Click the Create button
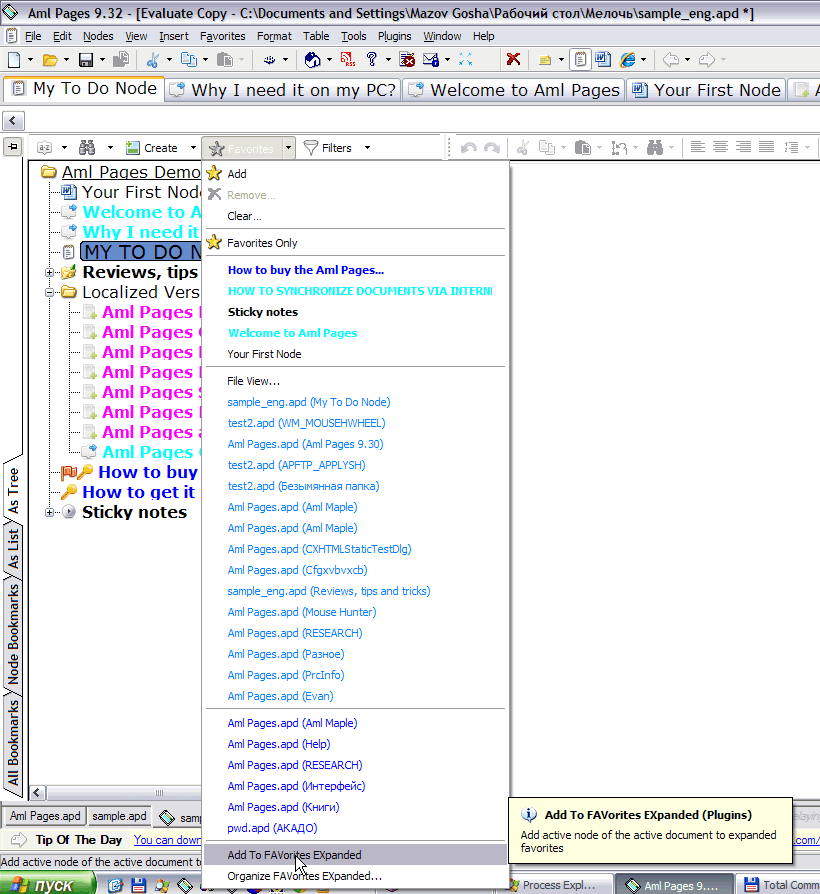820x894 pixels. pos(152,148)
